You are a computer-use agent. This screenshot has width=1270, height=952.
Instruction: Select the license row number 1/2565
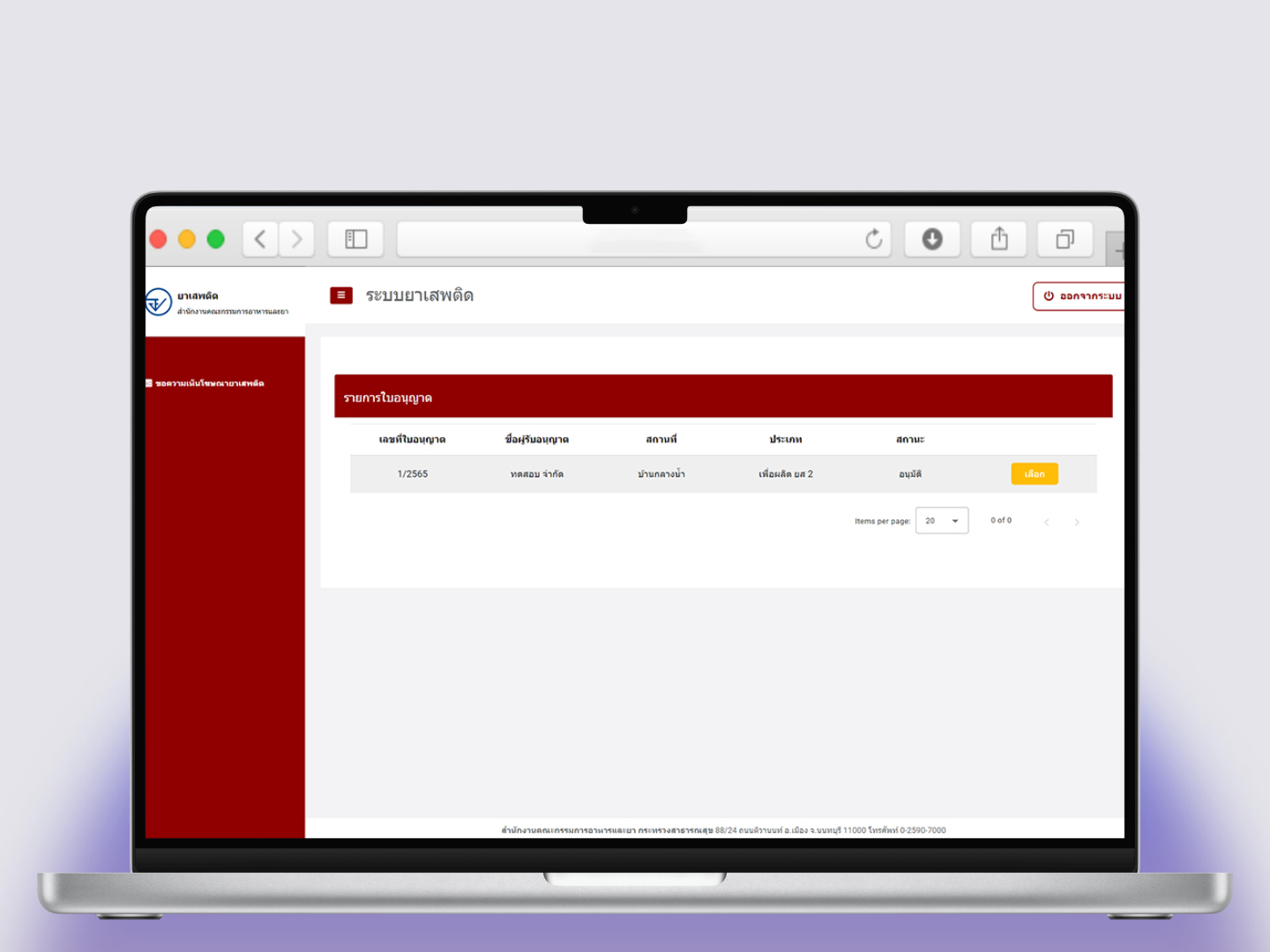(1034, 474)
